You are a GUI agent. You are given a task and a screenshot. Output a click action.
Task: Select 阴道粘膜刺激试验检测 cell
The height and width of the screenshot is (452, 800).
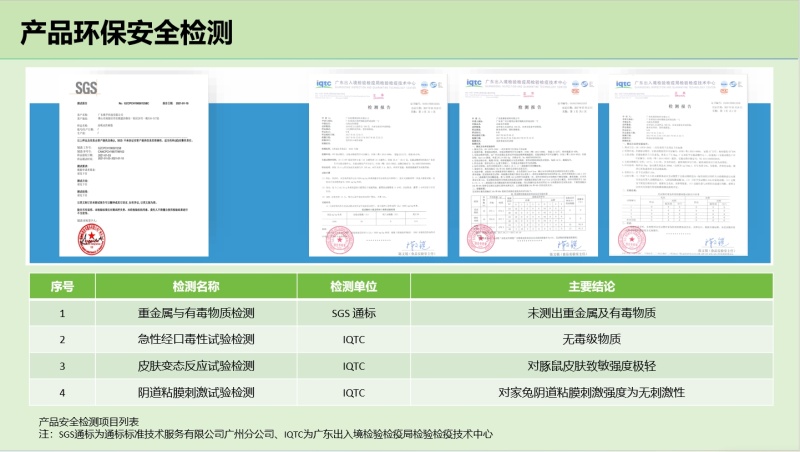[196, 392]
